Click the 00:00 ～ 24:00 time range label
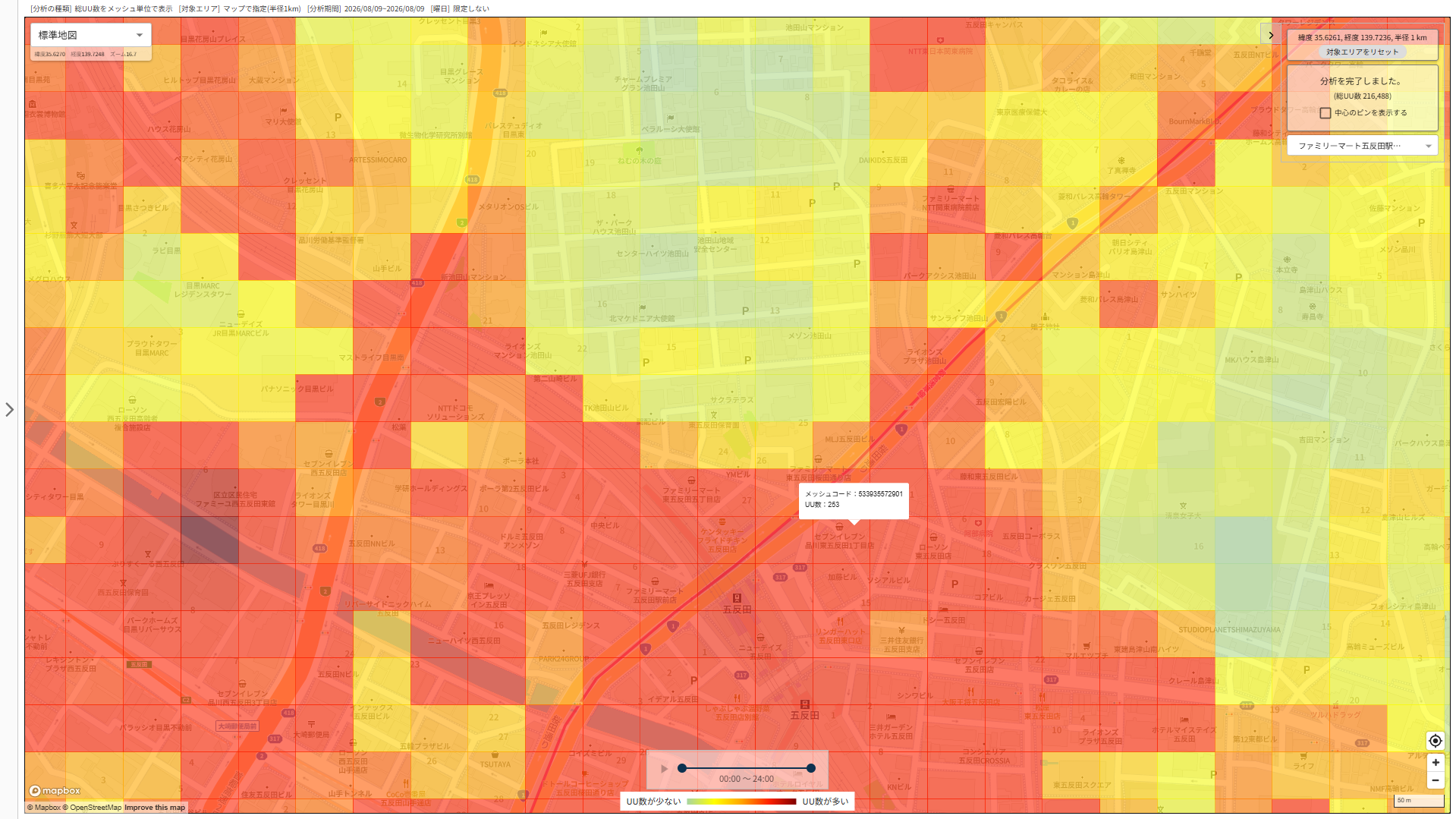The height and width of the screenshot is (819, 1456). (x=747, y=780)
